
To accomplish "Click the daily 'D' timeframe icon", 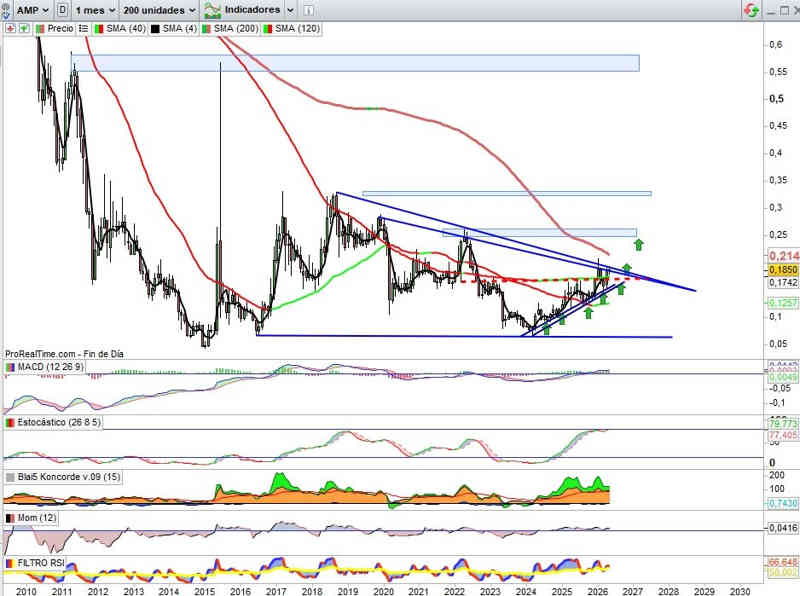I will point(62,10).
